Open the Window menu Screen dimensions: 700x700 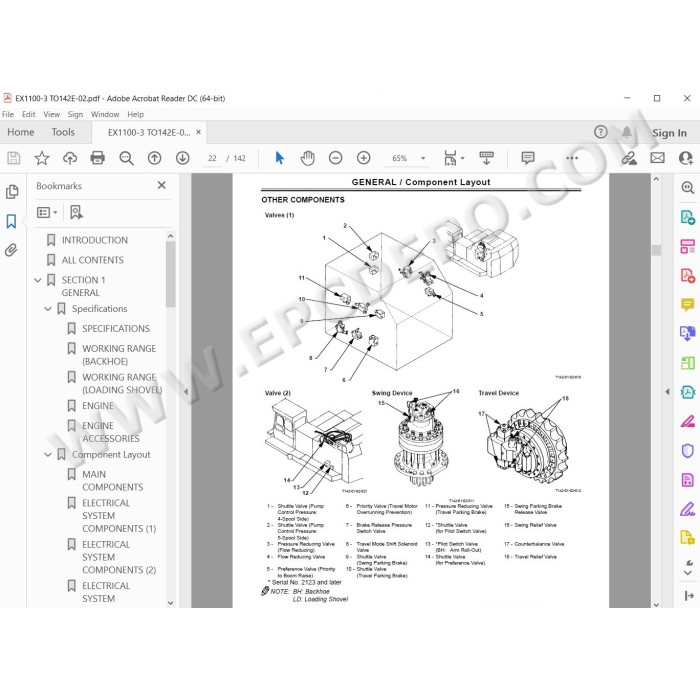pos(105,114)
